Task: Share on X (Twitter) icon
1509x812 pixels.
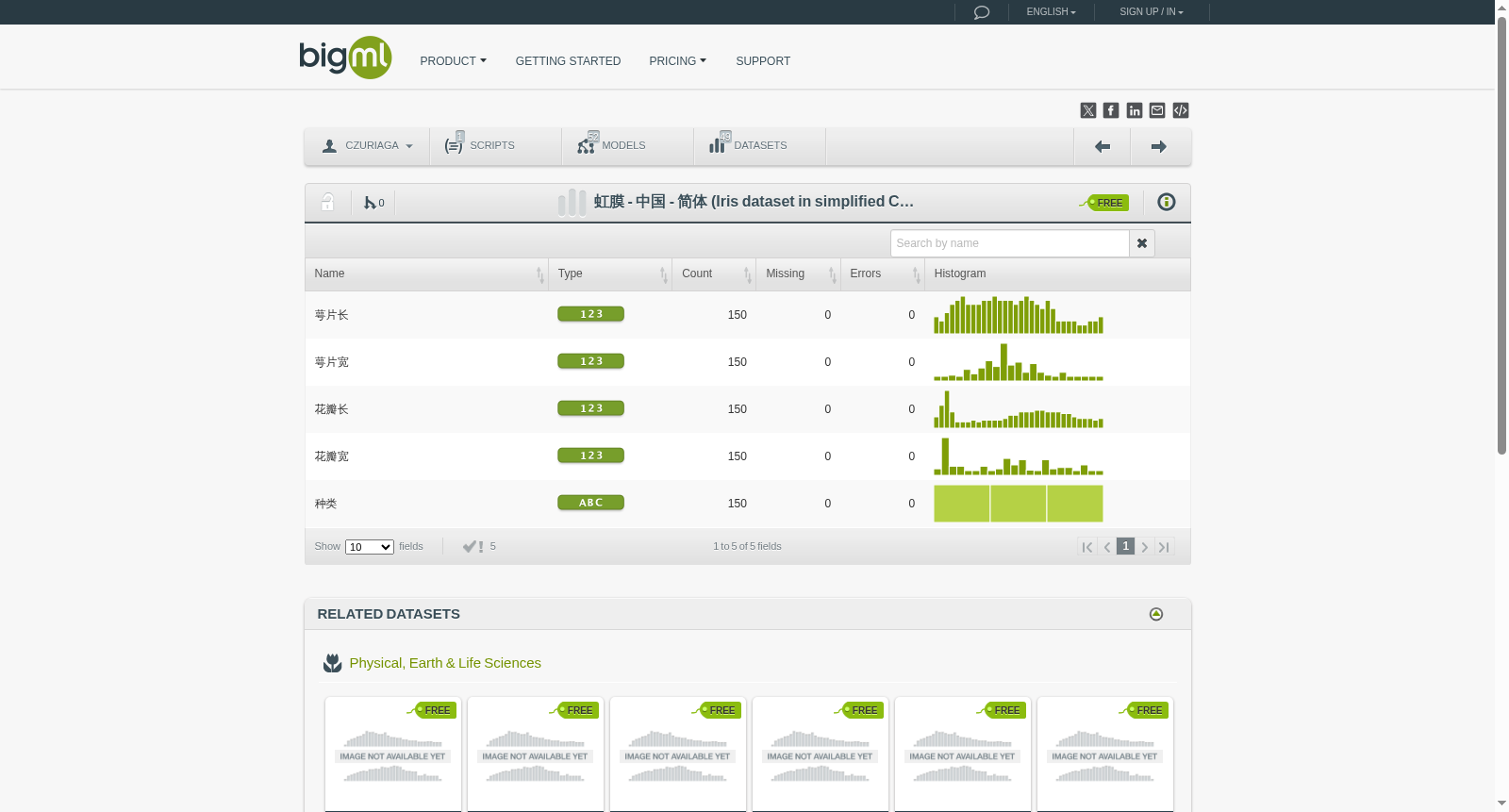Action: click(1088, 110)
